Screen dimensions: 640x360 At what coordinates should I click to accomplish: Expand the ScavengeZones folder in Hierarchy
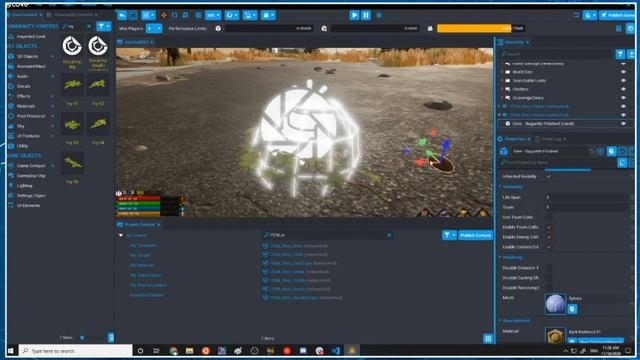[502, 98]
